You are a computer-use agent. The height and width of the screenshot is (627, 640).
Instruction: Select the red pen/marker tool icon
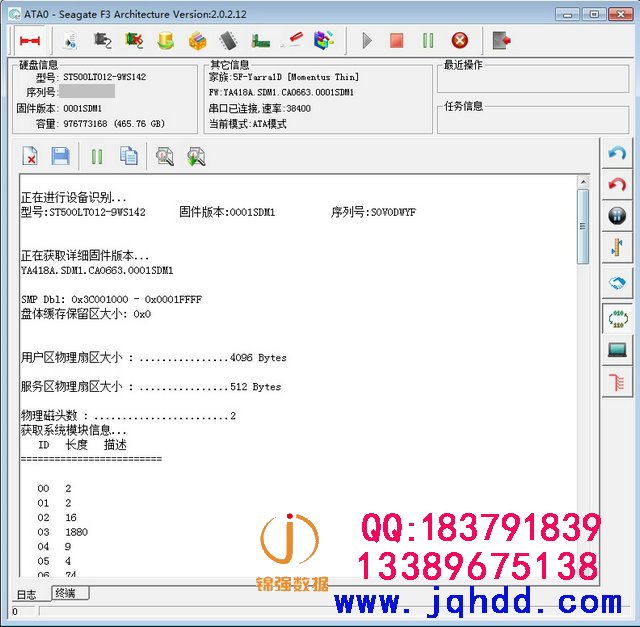(293, 39)
